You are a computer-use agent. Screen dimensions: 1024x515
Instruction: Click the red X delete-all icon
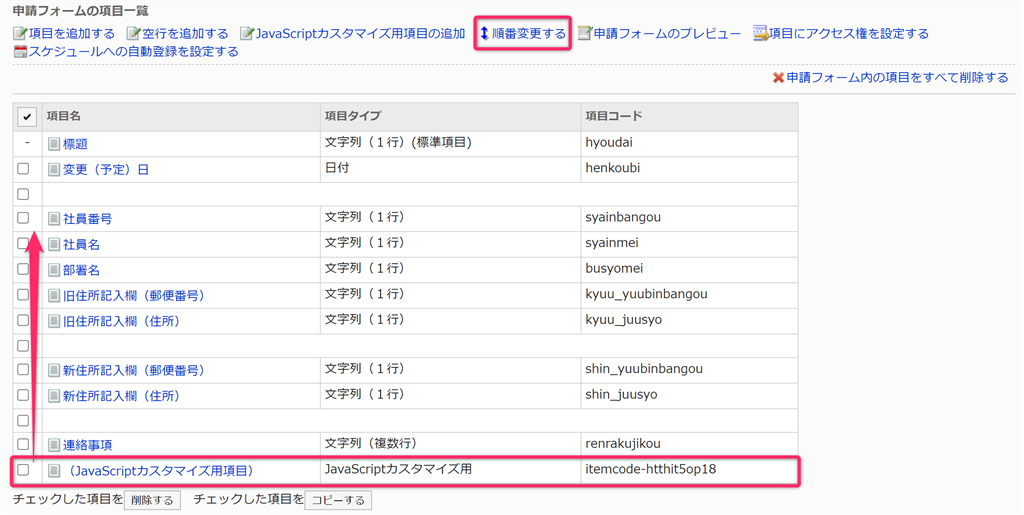[778, 78]
